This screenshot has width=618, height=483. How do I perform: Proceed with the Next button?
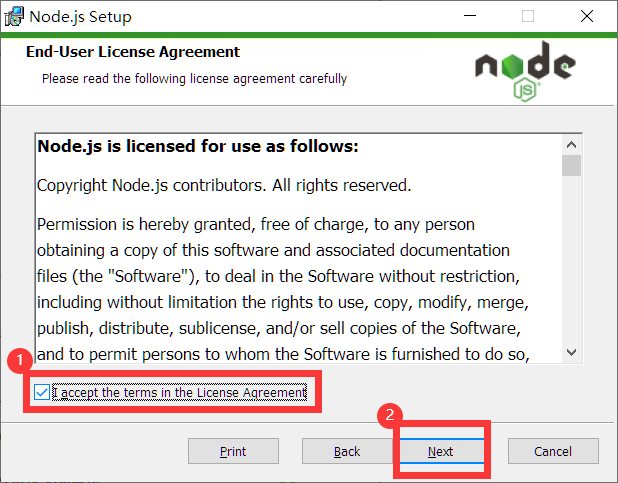pyautogui.click(x=441, y=451)
